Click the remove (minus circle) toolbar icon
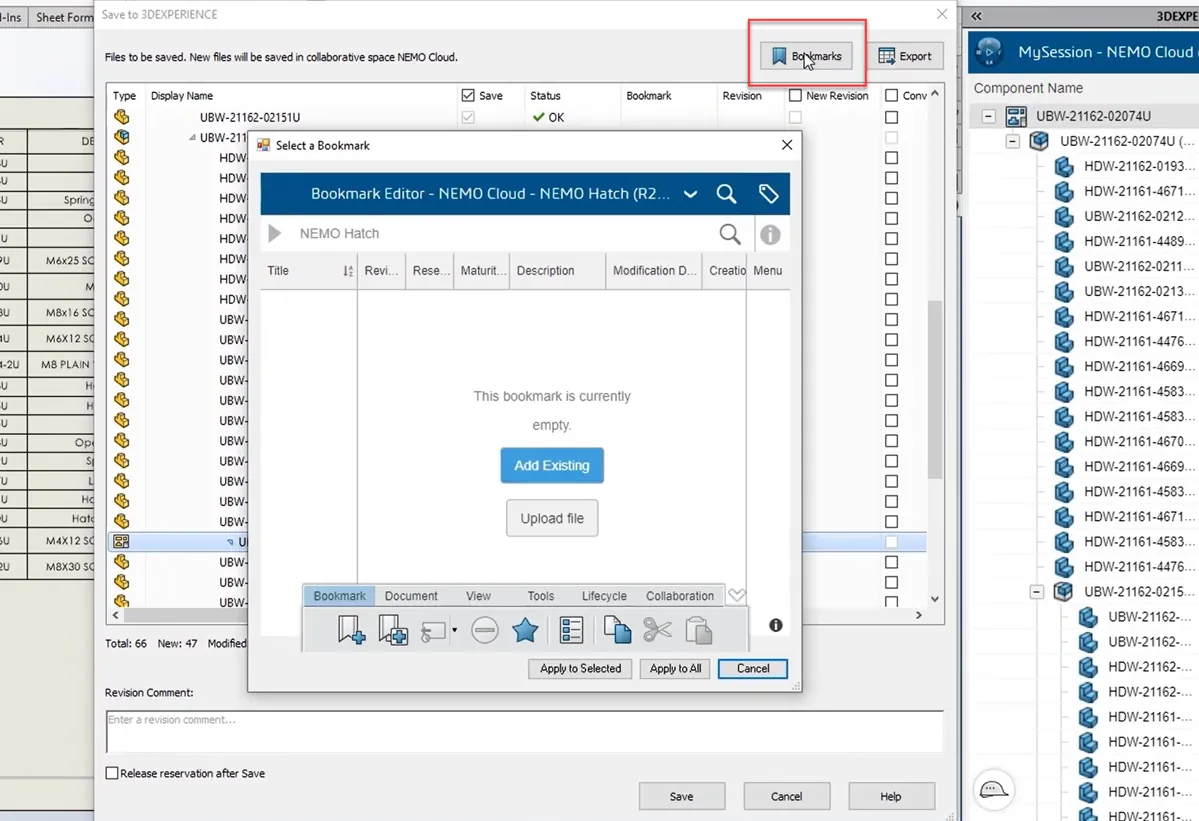 tap(485, 630)
